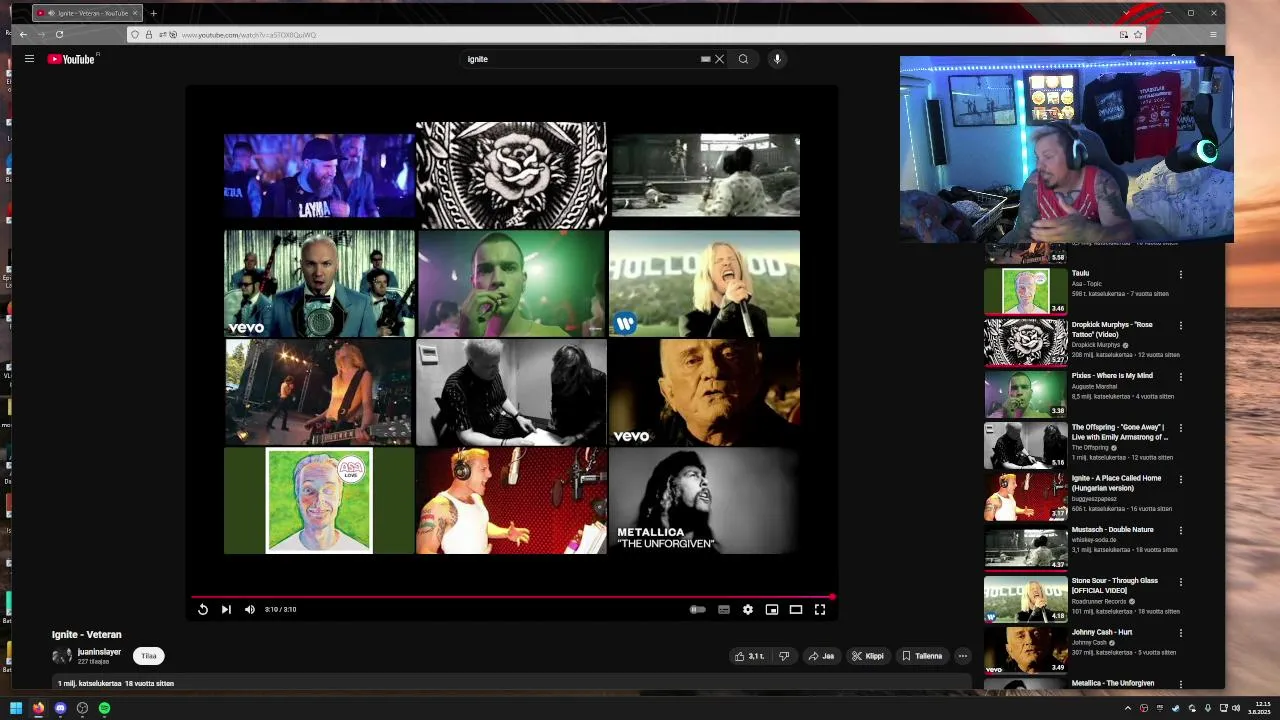Screen dimensions: 1280x720
Task: Open options menu for Johnny Cash Hurt
Action: (x=1181, y=633)
